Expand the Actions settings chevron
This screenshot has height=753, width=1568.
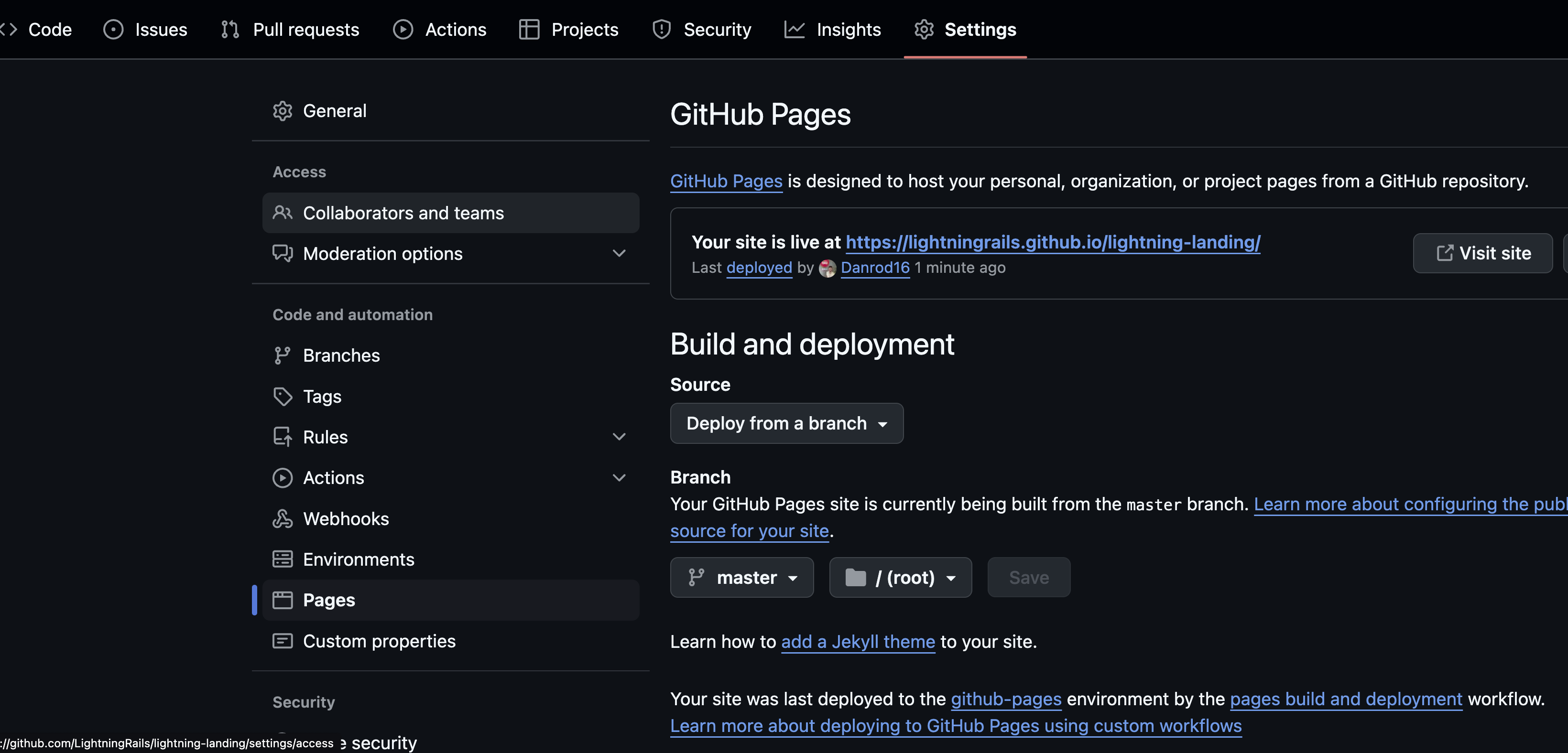pos(619,478)
